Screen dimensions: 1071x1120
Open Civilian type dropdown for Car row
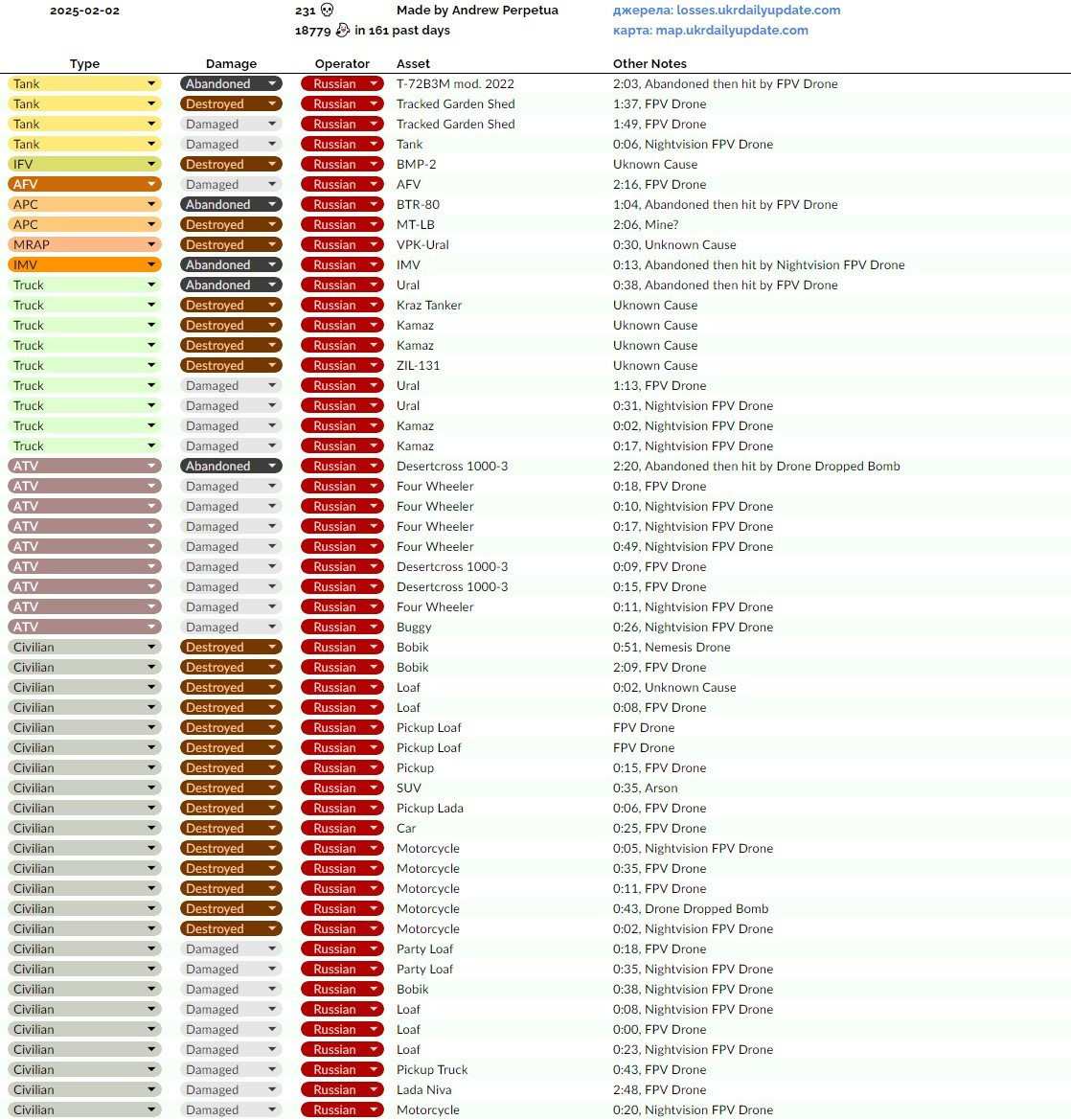click(84, 828)
